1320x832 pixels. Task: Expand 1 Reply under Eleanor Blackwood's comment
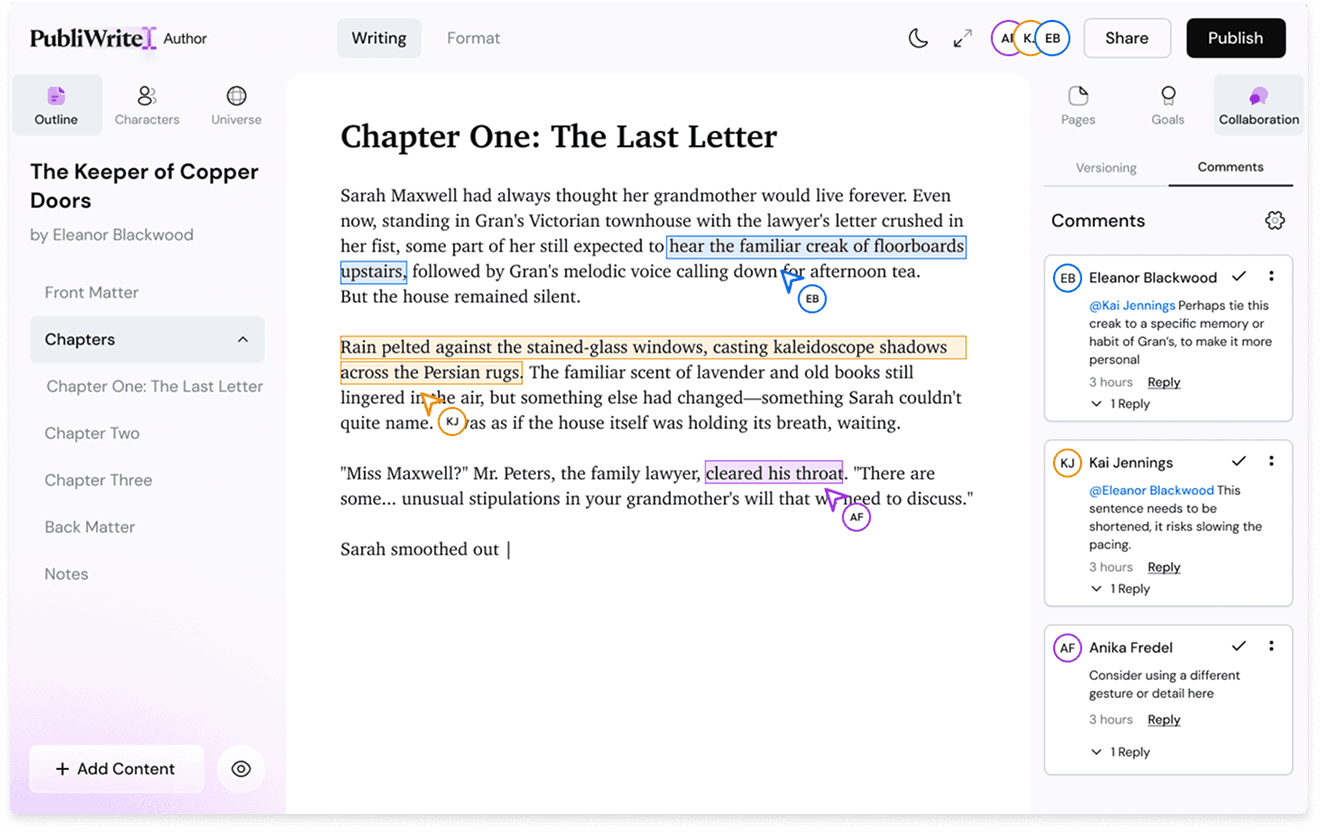coord(1121,404)
